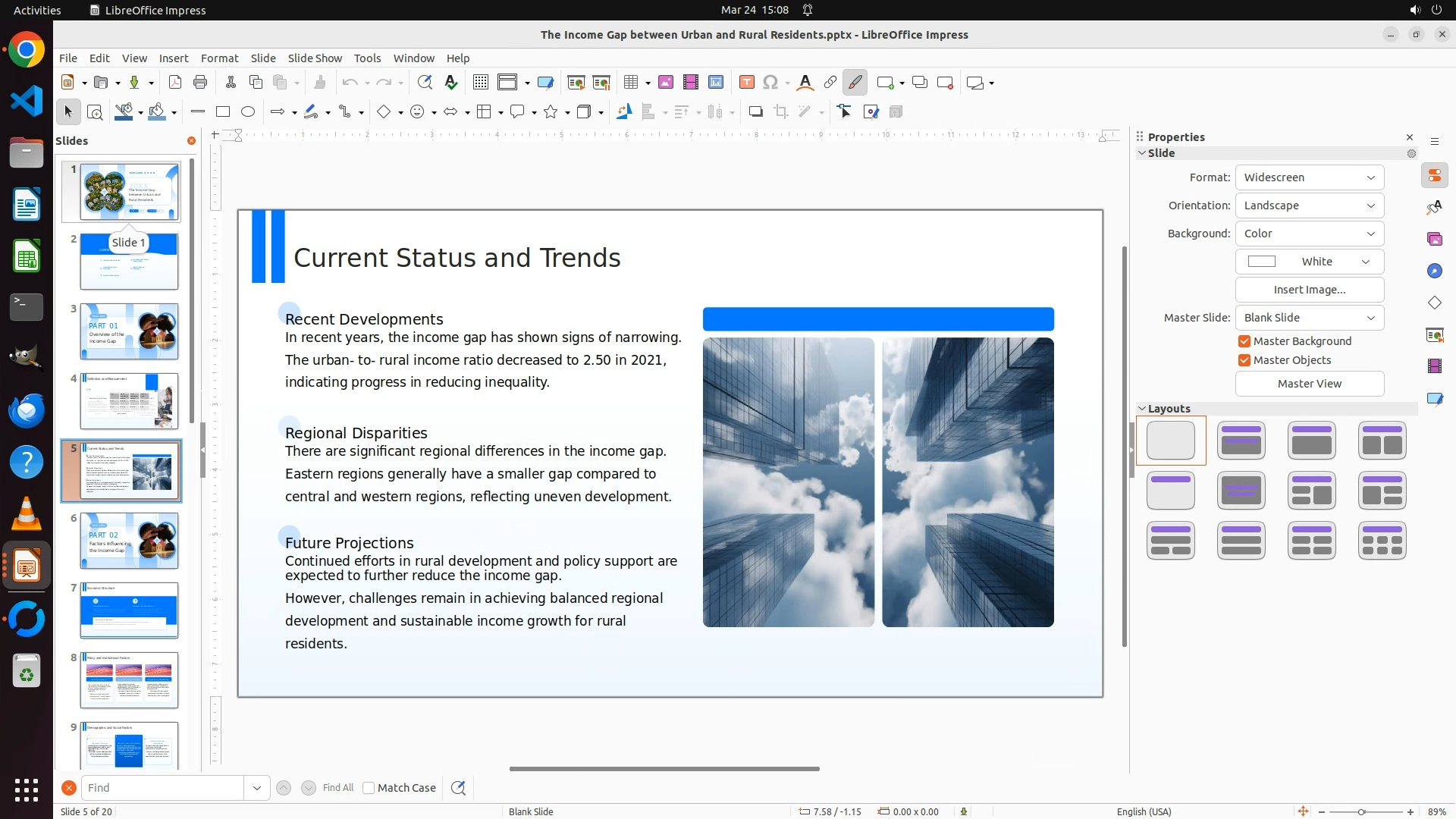Viewport: 1456px width, 819px height.
Task: Open the Slide Show menu
Action: pos(315,58)
